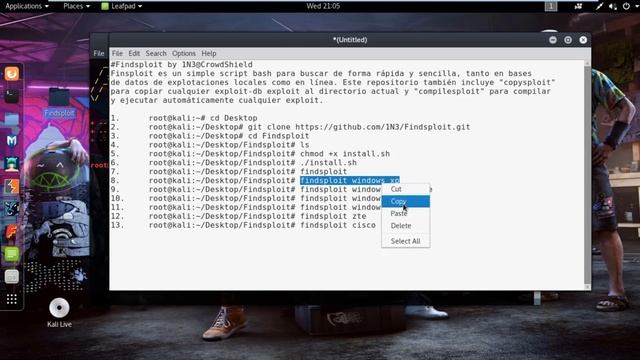Maximize the Leafpad window

pyautogui.click(x=568, y=40)
